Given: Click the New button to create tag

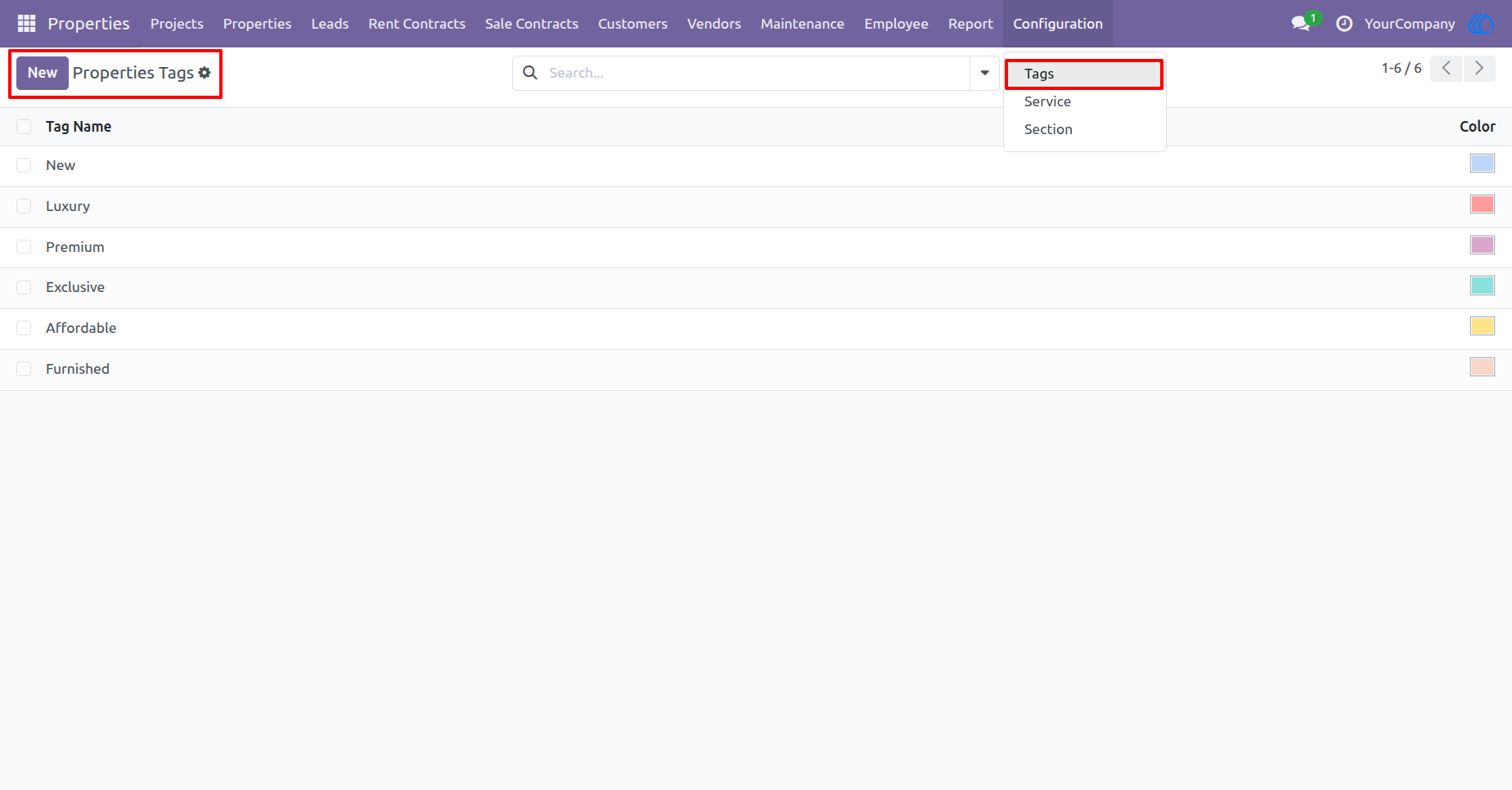Looking at the screenshot, I should (43, 73).
